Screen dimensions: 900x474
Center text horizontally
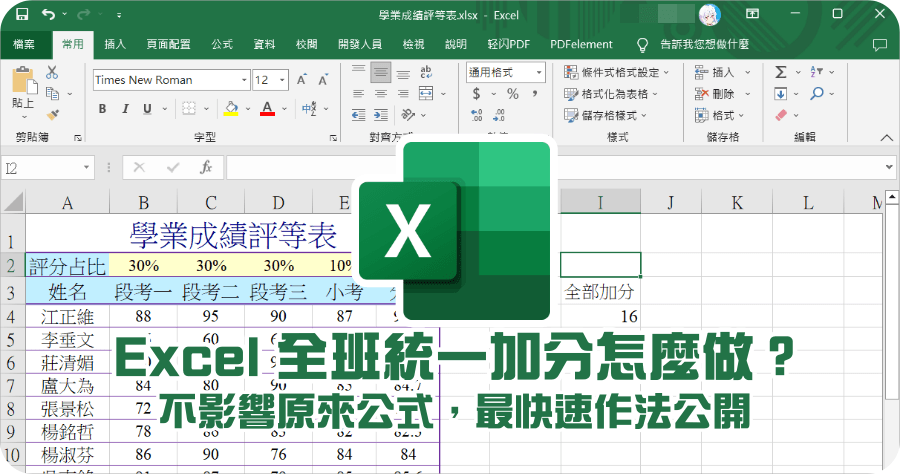tap(381, 94)
